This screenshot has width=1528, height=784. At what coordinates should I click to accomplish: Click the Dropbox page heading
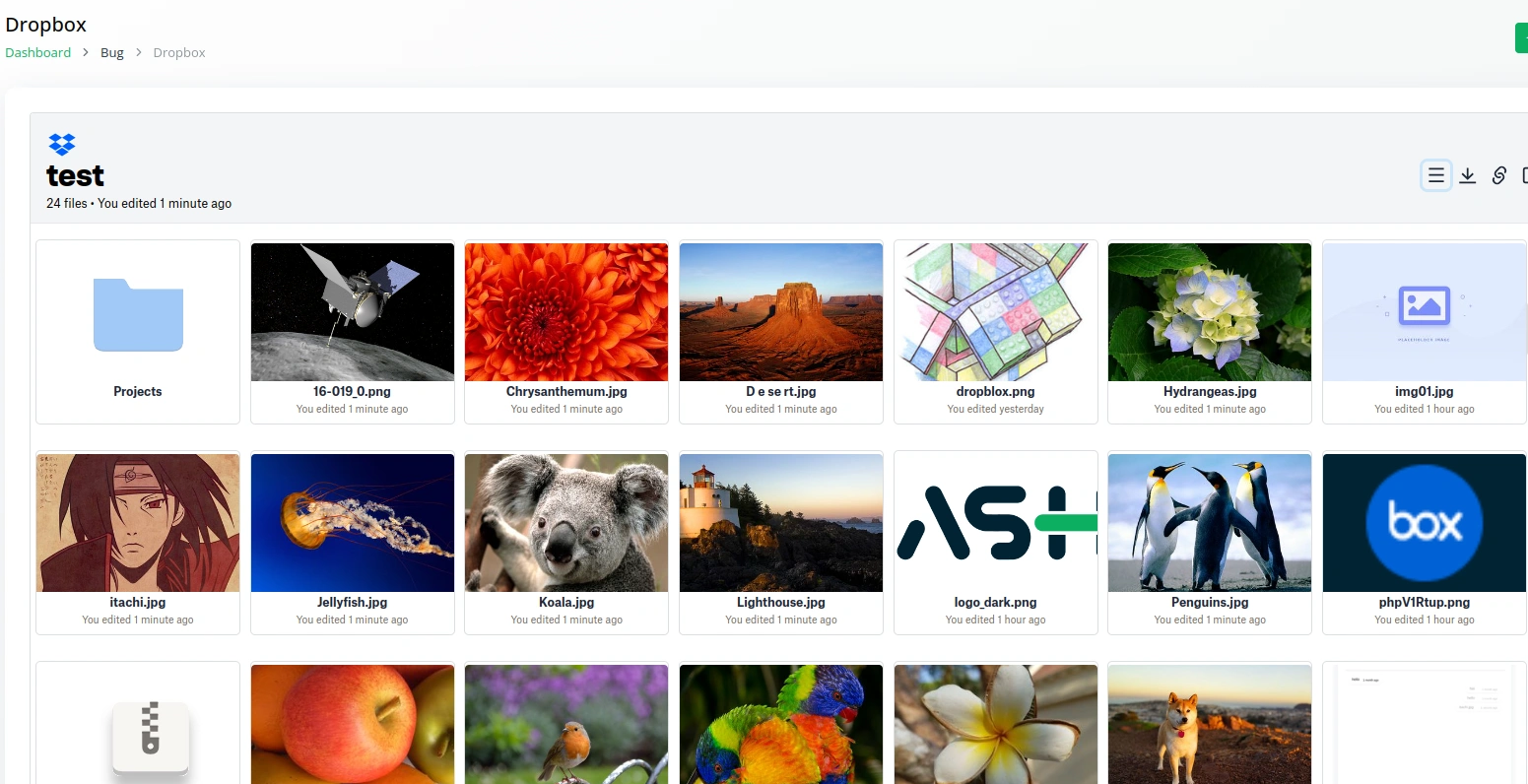46,25
